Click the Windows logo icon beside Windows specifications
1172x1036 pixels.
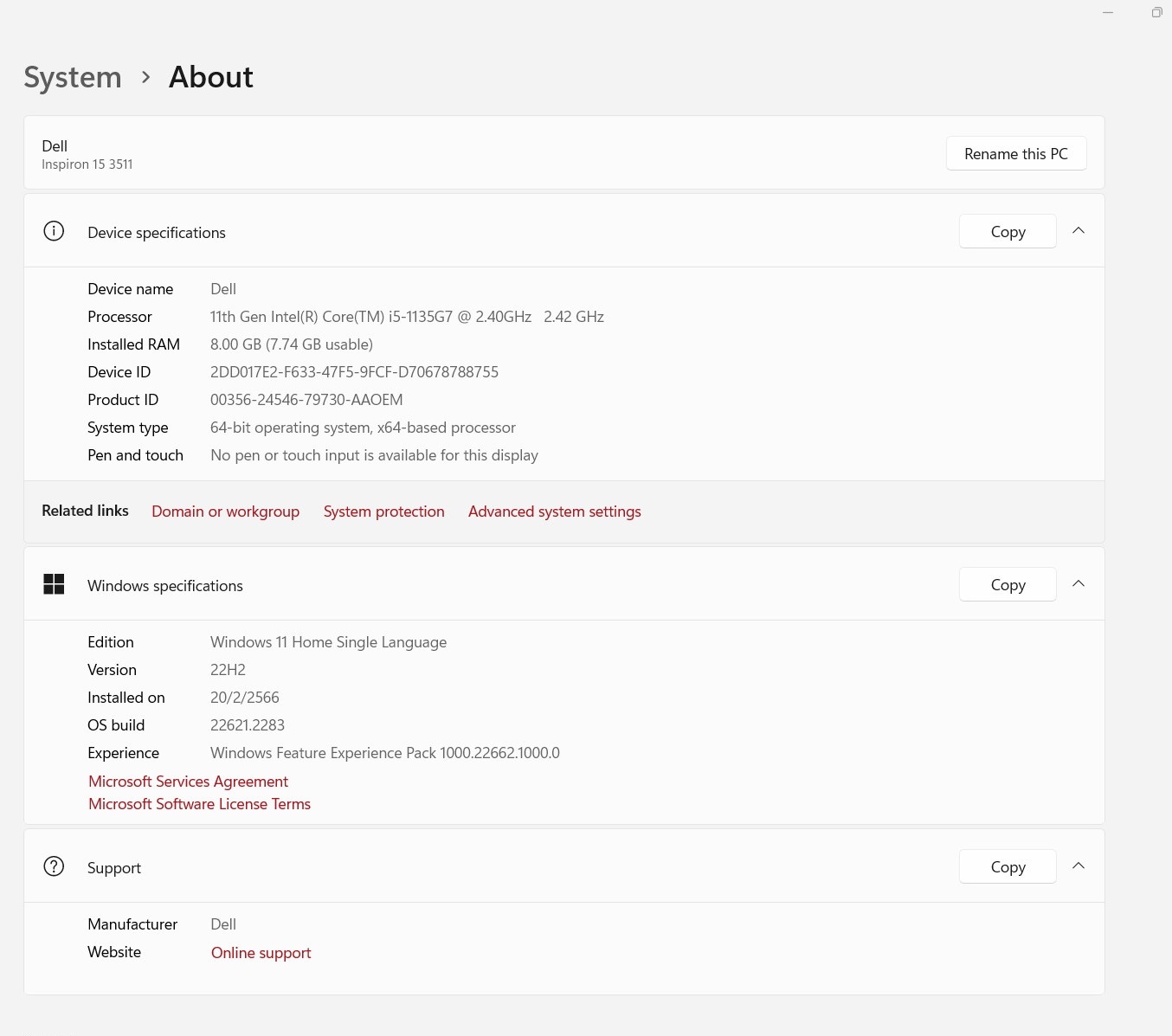point(54,584)
